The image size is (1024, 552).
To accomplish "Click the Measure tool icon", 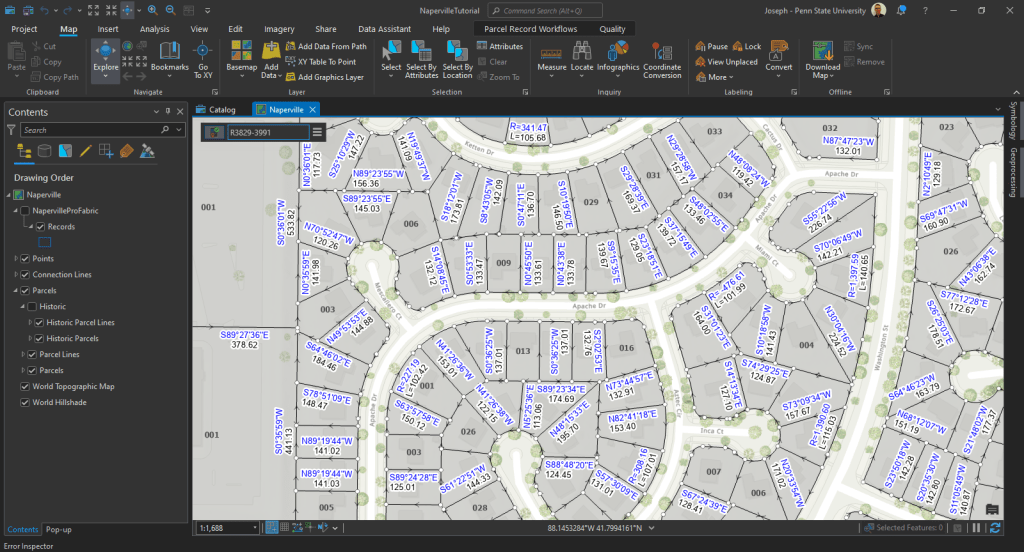I will [x=551, y=53].
